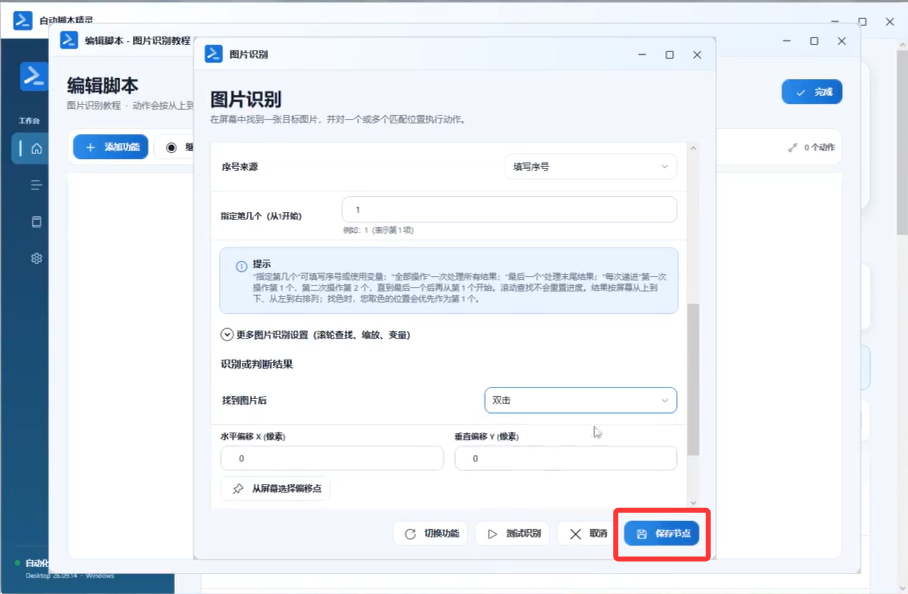Click the dialog's vertical scrollbar thumb
This screenshot has height=594, width=908.
click(x=693, y=379)
